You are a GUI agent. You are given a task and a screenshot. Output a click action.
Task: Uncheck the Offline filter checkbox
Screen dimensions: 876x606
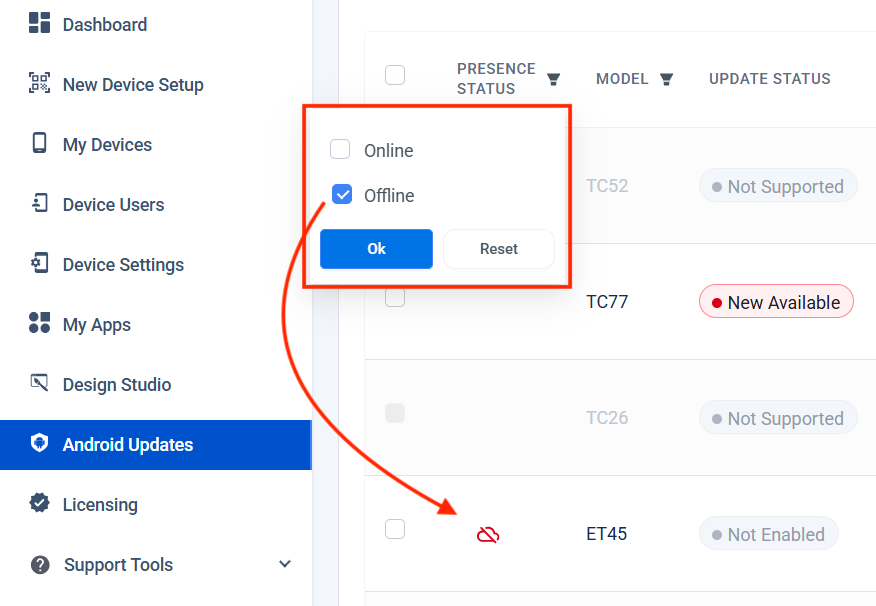pyautogui.click(x=342, y=195)
